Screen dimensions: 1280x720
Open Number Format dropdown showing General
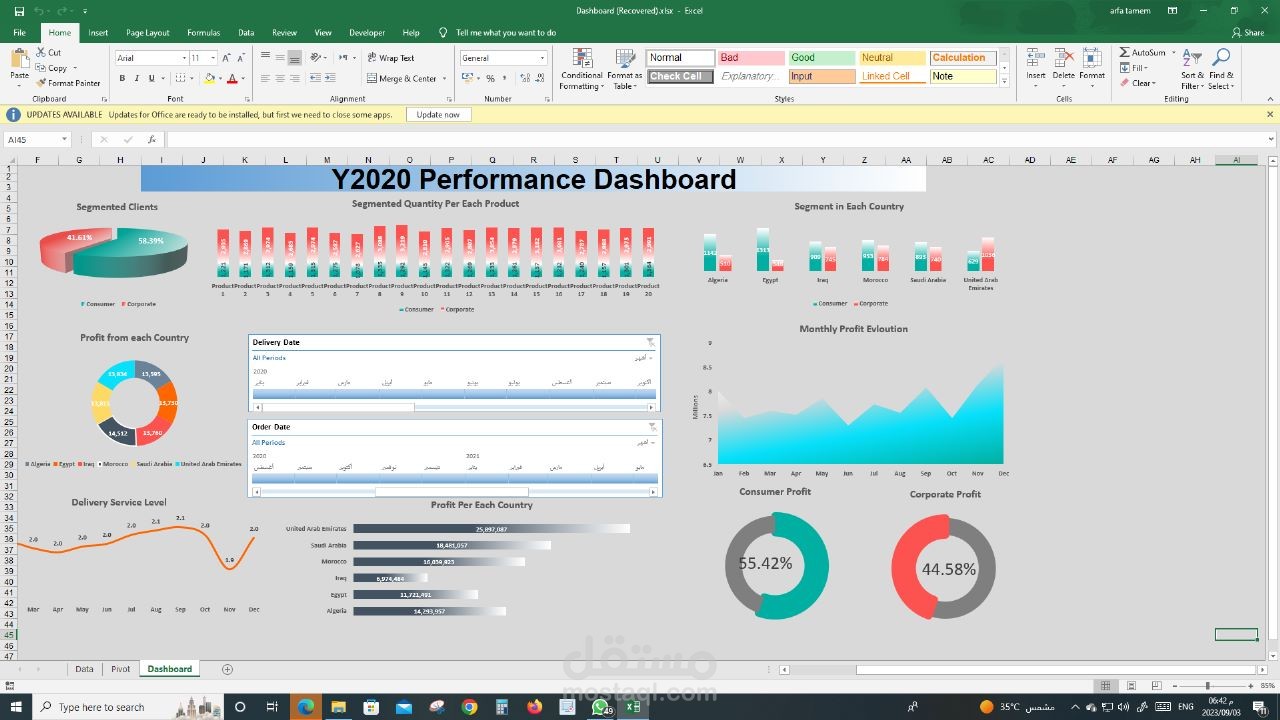pyautogui.click(x=542, y=58)
